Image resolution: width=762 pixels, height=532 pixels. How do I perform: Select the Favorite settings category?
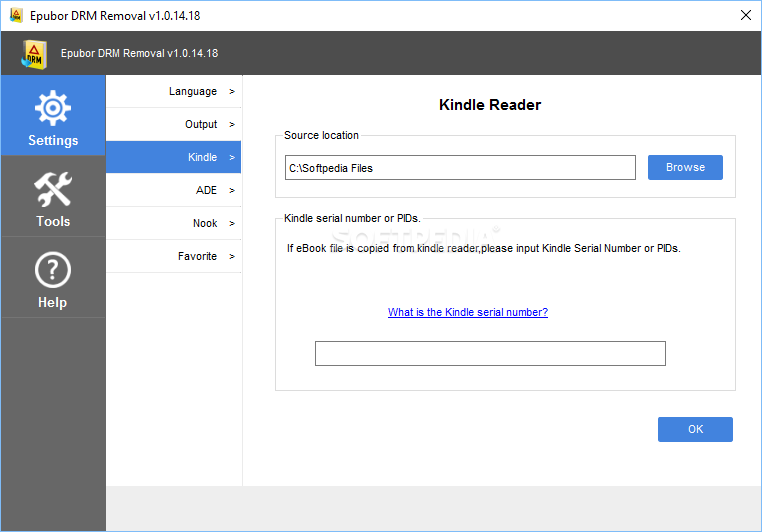pyautogui.click(x=173, y=257)
